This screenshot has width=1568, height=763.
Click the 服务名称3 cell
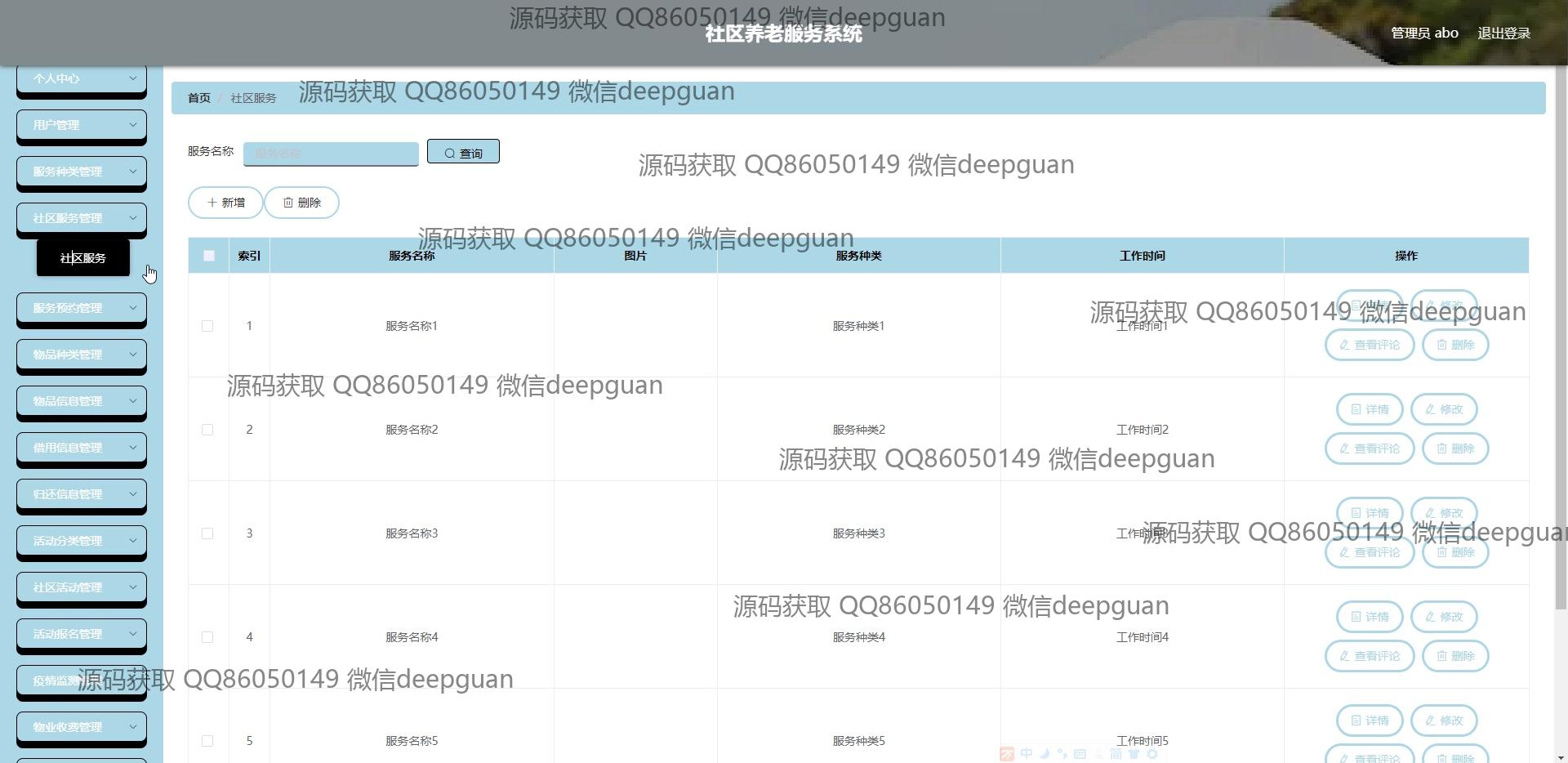tap(412, 533)
